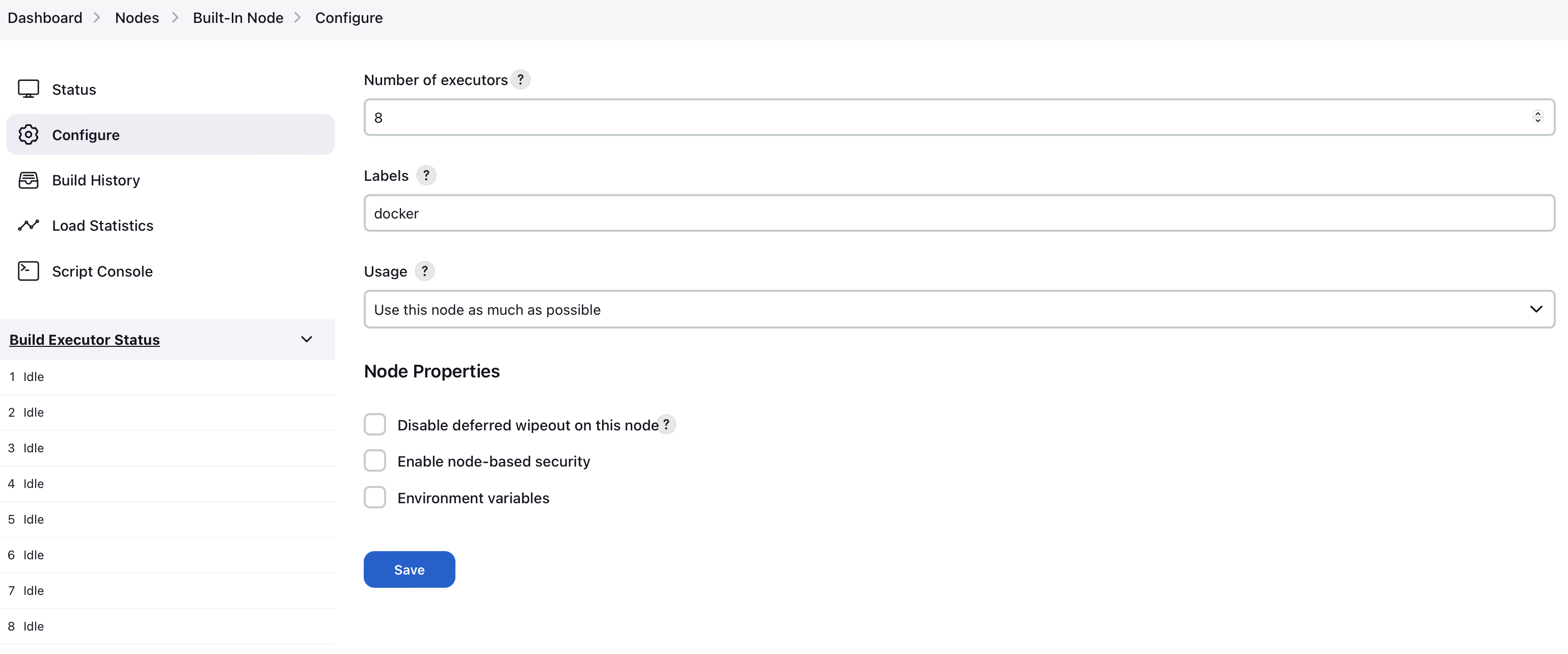
Task: Open the Script Console terminal icon
Action: (x=28, y=271)
